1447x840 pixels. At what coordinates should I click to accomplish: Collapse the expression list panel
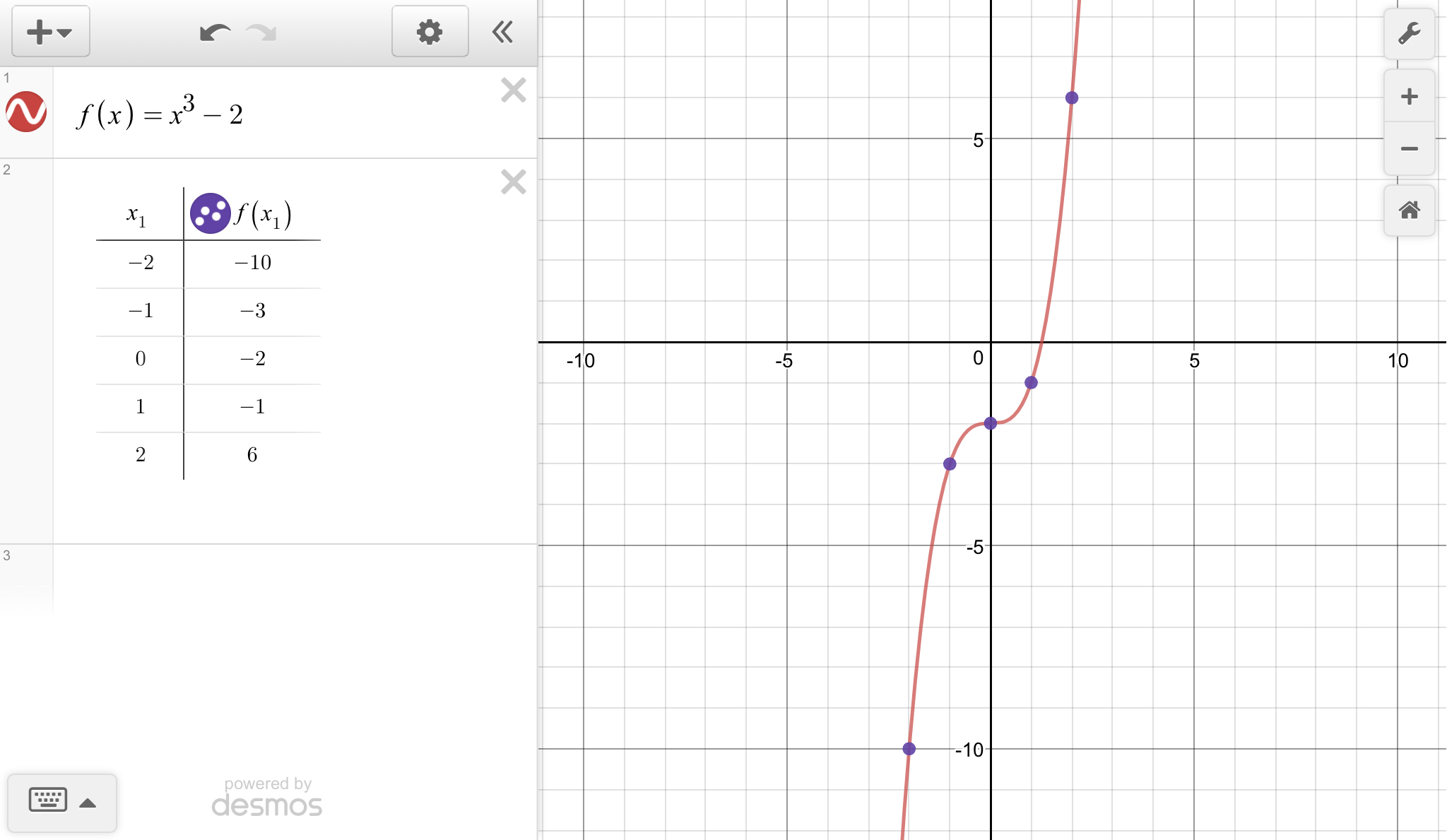(x=502, y=32)
